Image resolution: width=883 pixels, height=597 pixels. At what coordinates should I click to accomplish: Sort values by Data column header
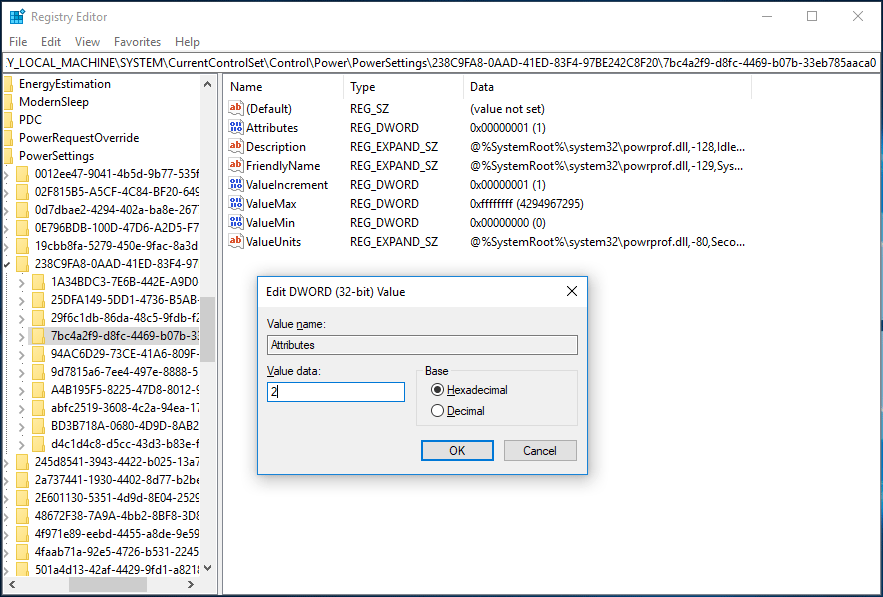pos(608,87)
